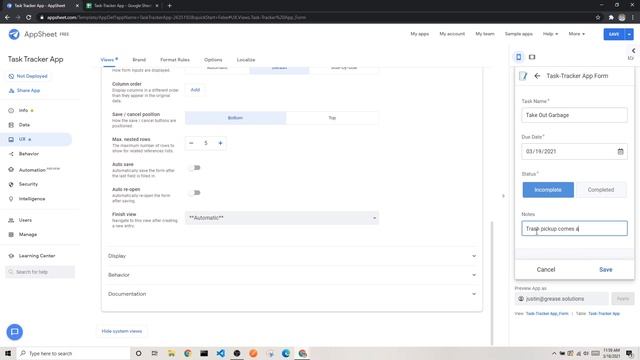
Task: Set Status to Completed
Action: click(x=600, y=190)
